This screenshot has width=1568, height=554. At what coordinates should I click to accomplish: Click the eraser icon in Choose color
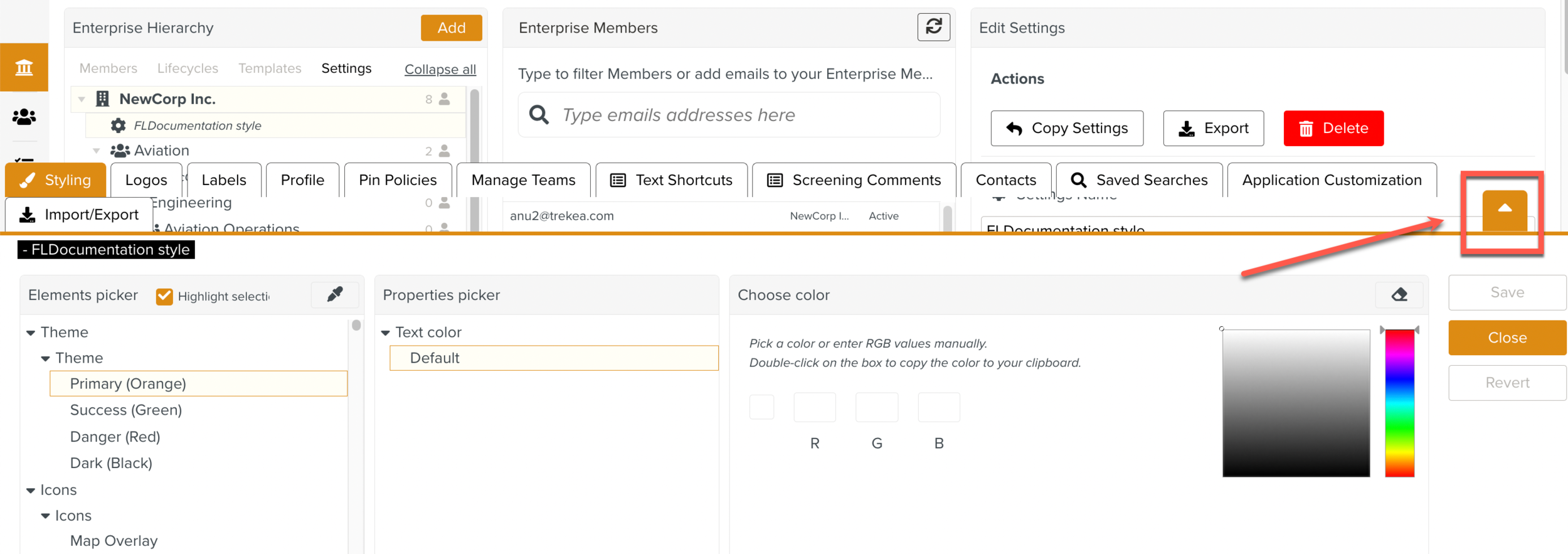click(1399, 295)
